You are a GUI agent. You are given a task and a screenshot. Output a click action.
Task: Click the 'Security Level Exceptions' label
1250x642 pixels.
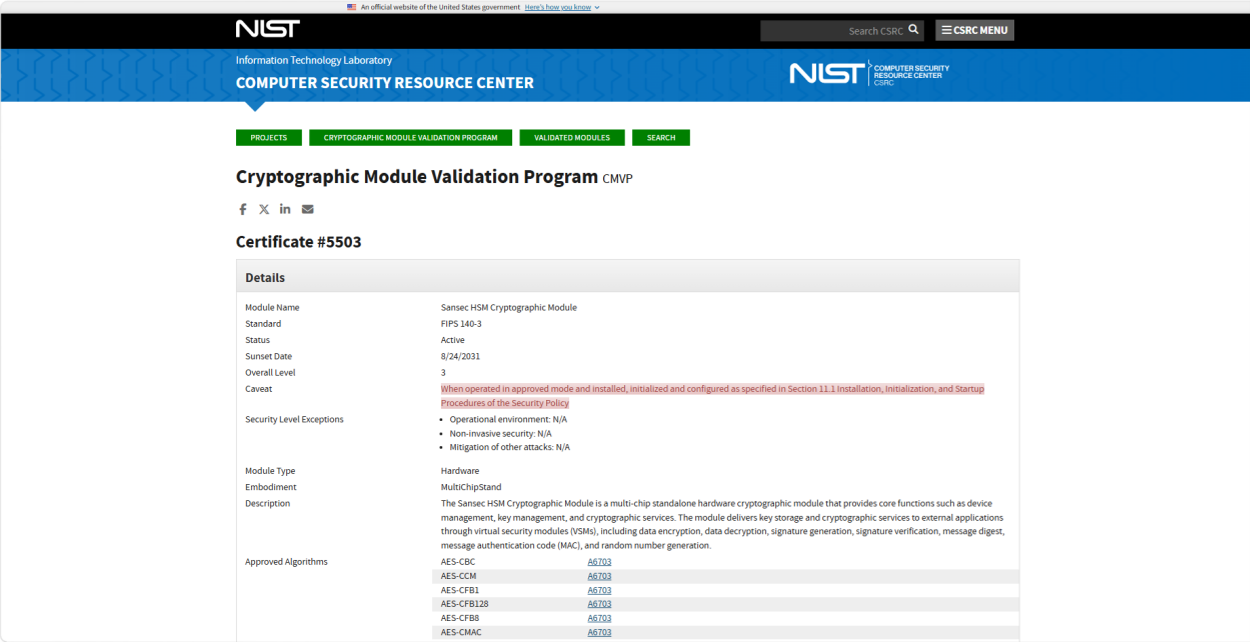click(294, 419)
